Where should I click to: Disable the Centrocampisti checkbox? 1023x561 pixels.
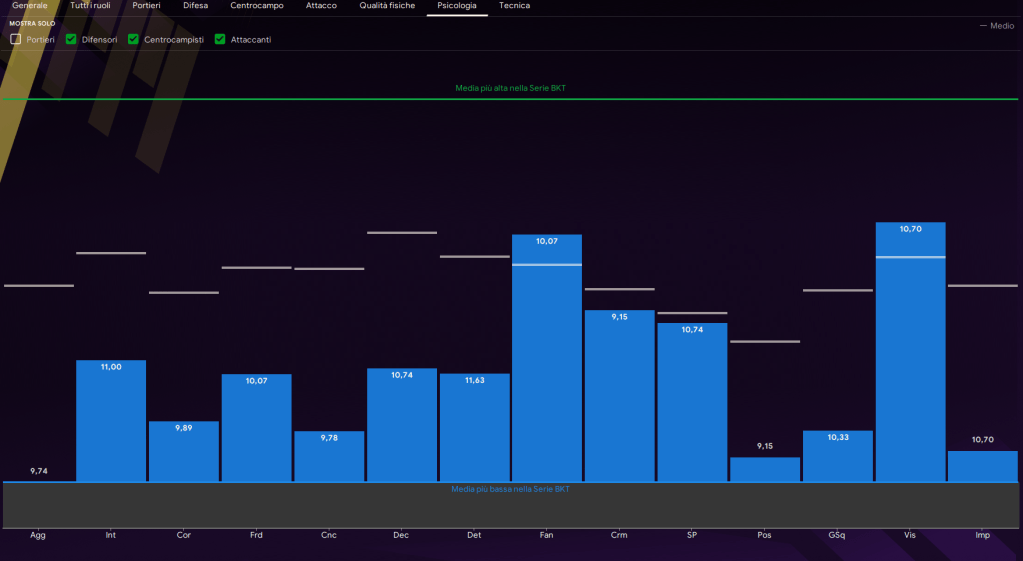coord(134,39)
